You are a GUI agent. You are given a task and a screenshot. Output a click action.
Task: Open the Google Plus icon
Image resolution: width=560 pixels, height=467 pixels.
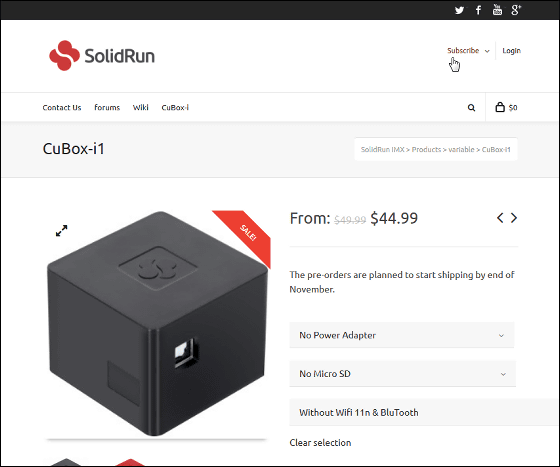pyautogui.click(x=516, y=10)
